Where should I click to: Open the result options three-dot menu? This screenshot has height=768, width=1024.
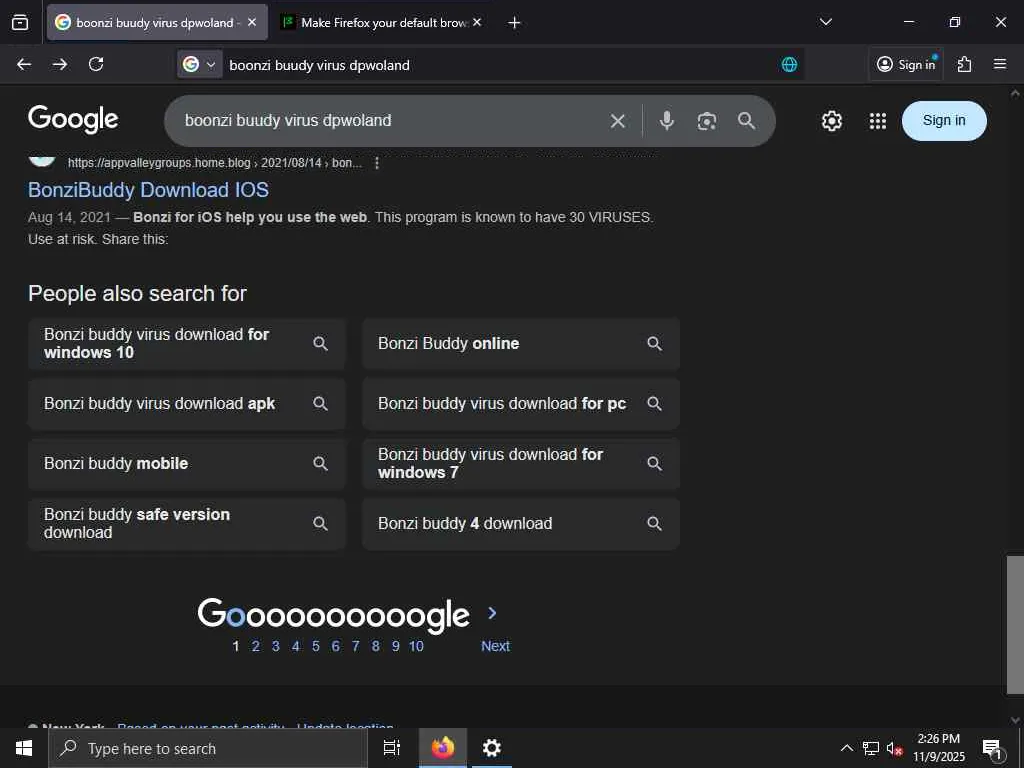pyautogui.click(x=377, y=163)
